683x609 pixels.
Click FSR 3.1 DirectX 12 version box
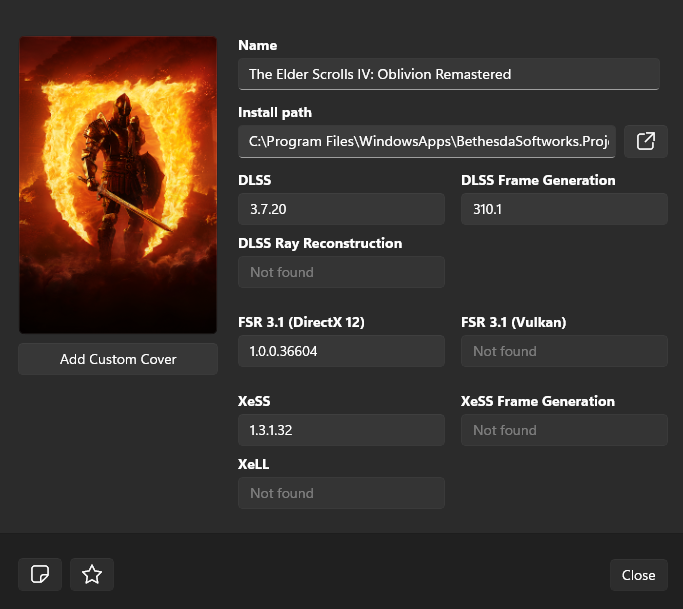342,351
